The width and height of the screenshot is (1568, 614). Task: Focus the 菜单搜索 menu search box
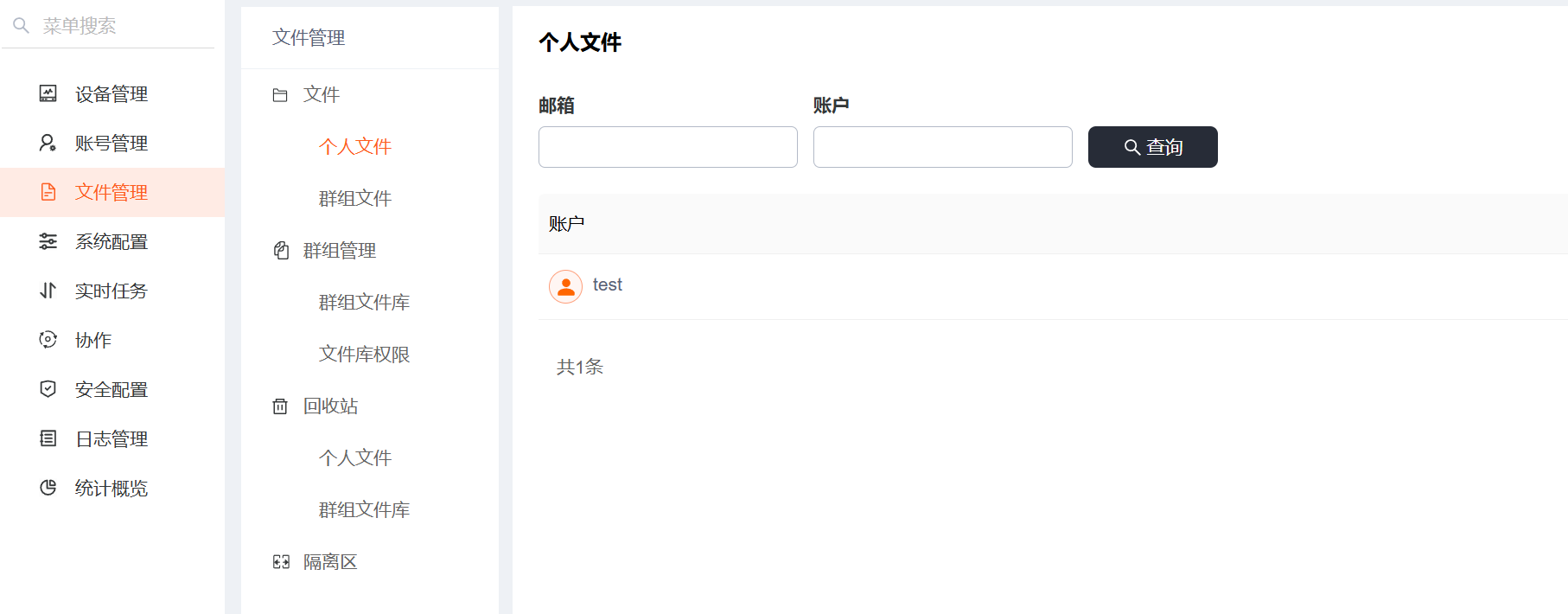[121, 26]
